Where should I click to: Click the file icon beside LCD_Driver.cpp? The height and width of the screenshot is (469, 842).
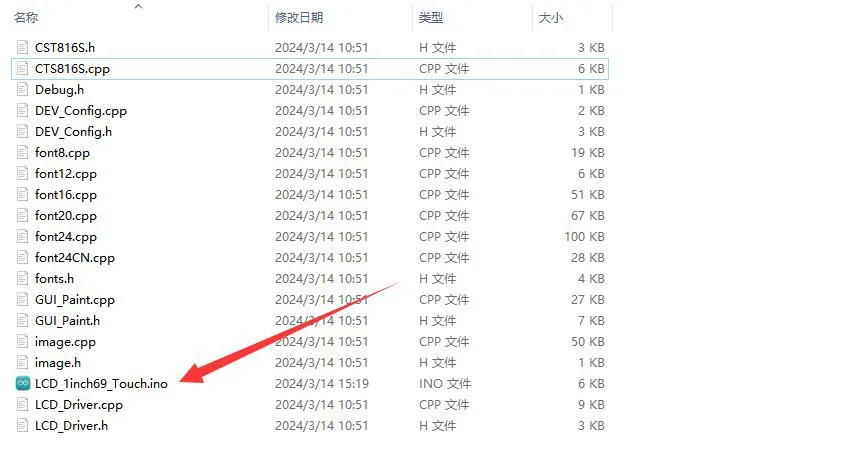pyautogui.click(x=22, y=404)
